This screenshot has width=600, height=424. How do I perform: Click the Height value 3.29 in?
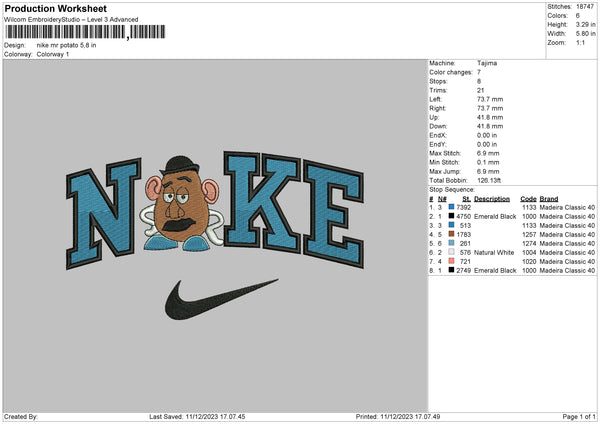click(586, 24)
